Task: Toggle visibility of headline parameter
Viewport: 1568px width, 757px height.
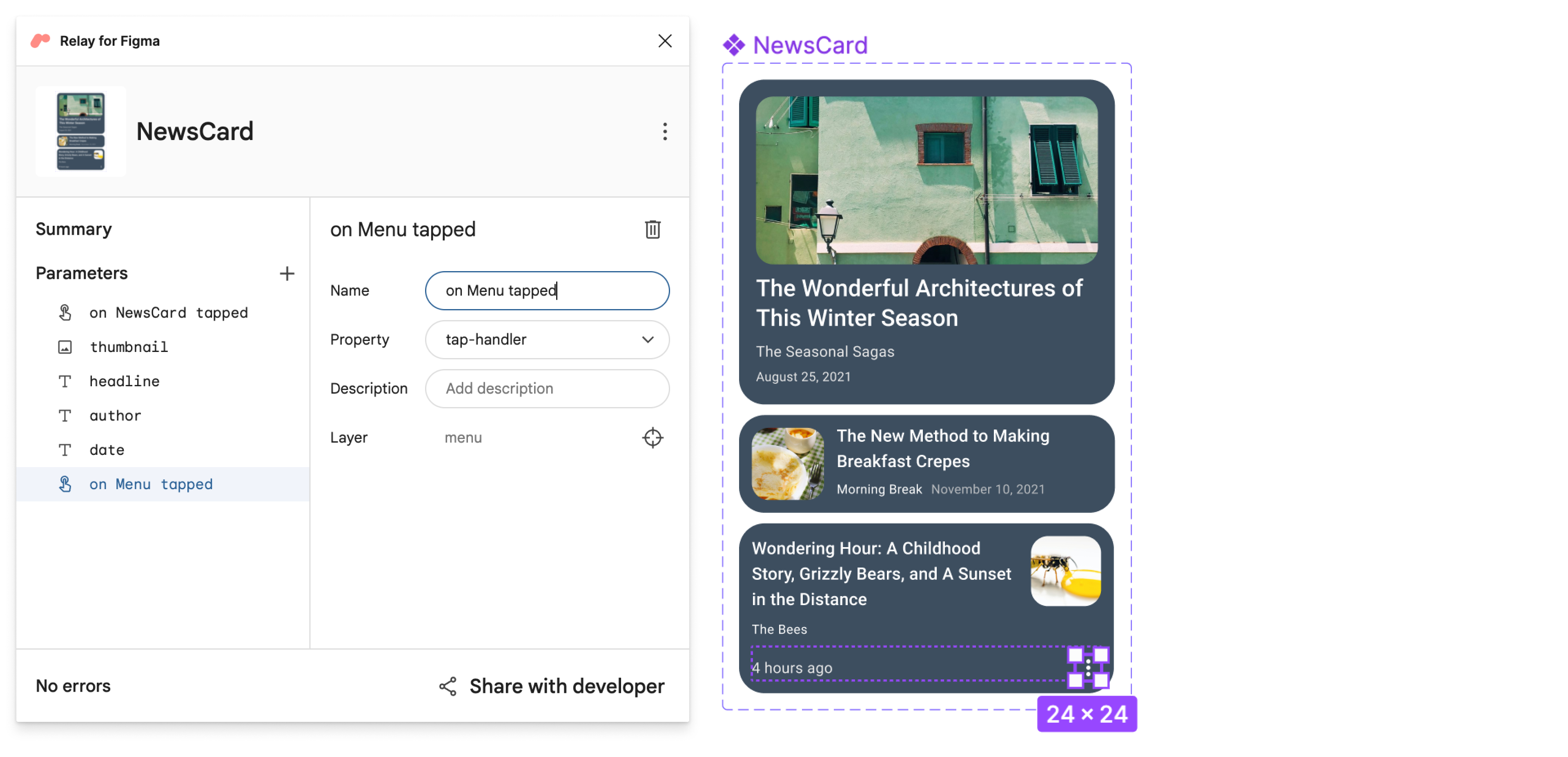Action: [x=65, y=381]
